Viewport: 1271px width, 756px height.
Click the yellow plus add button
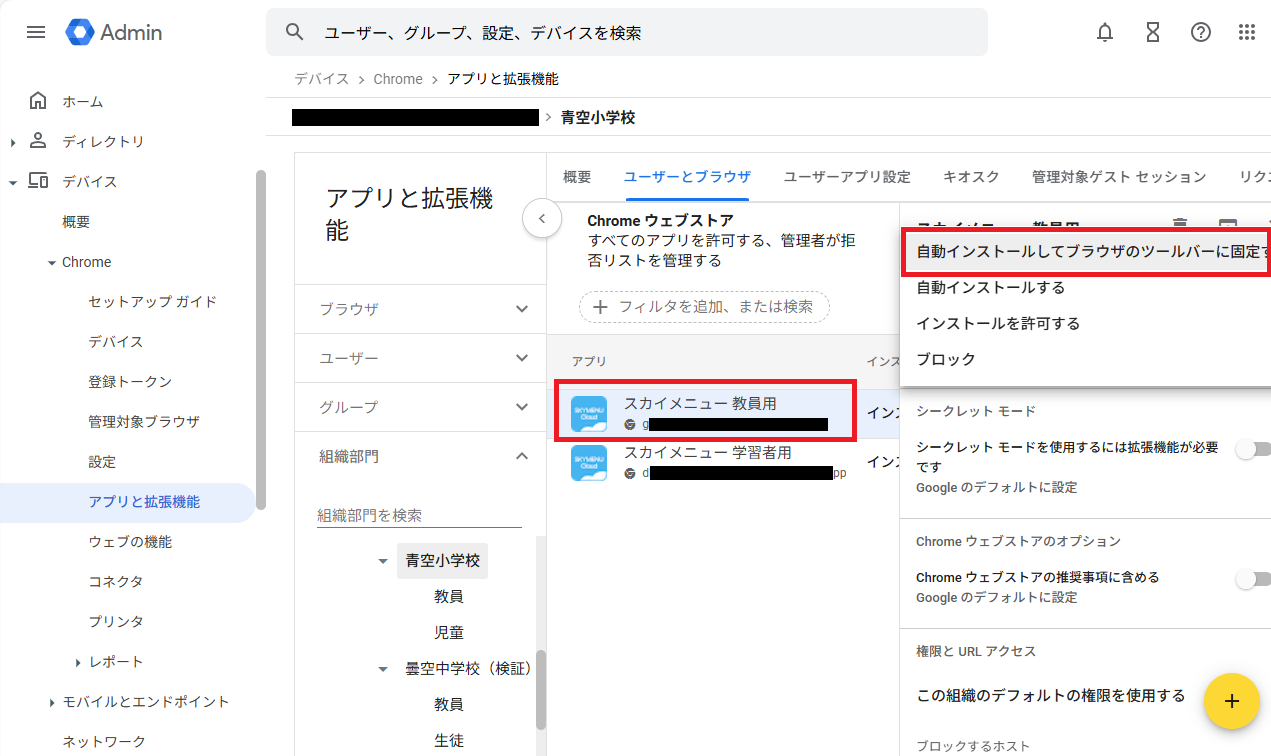point(1231,701)
